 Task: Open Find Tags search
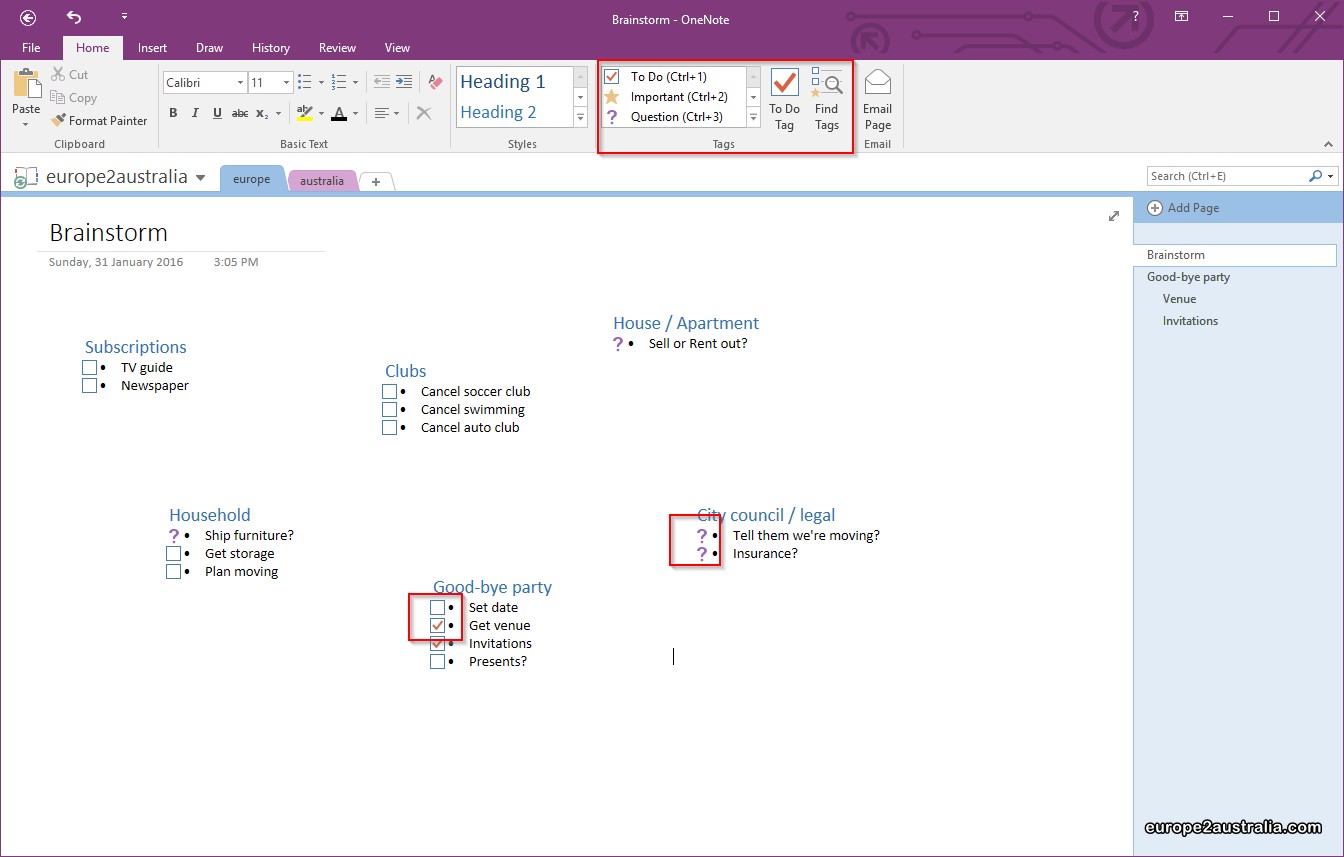tap(826, 99)
